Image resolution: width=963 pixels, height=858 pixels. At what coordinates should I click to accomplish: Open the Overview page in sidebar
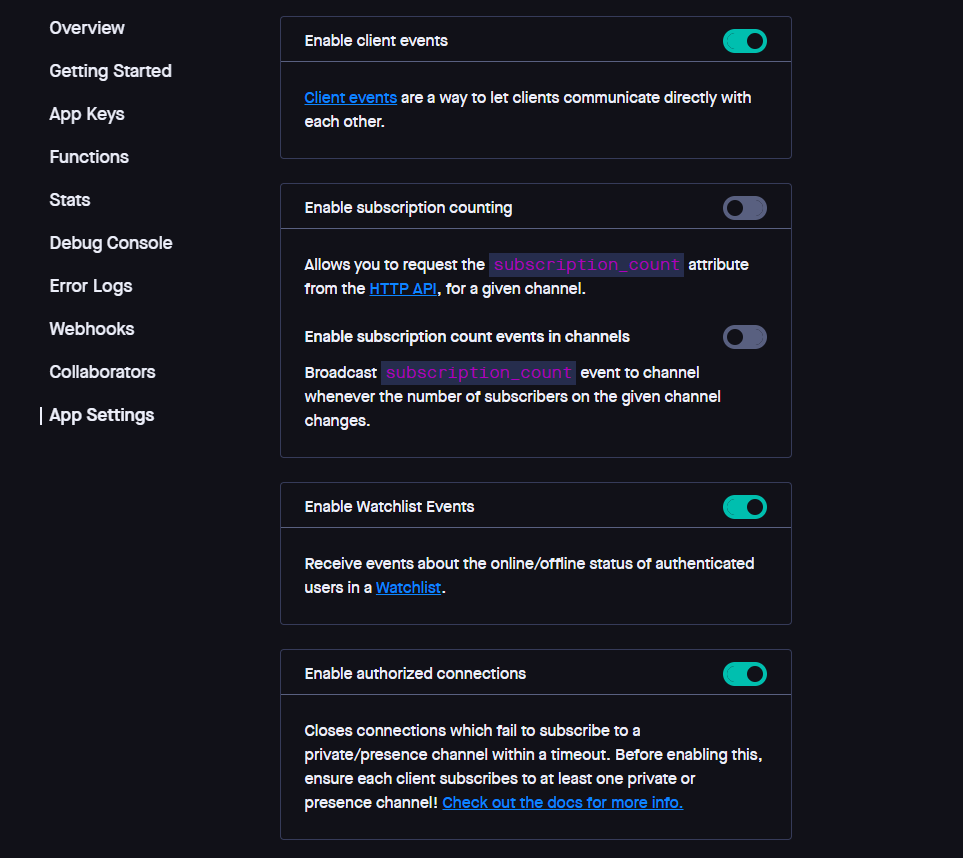pyautogui.click(x=87, y=28)
